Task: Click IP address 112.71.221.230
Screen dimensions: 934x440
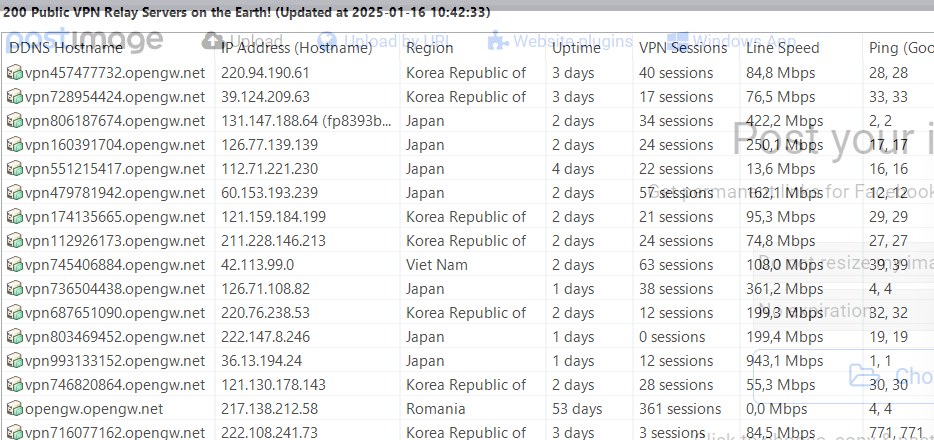Action: pos(269,169)
